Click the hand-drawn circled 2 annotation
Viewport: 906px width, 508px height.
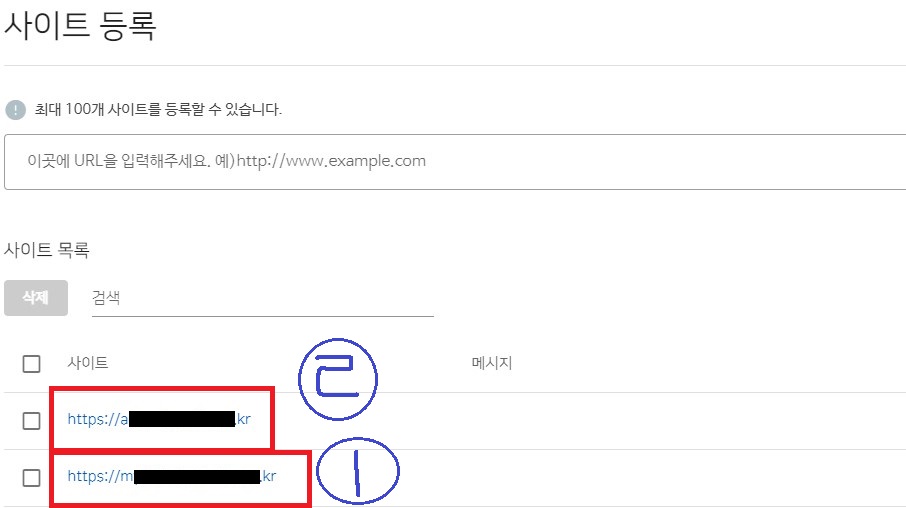(x=337, y=379)
